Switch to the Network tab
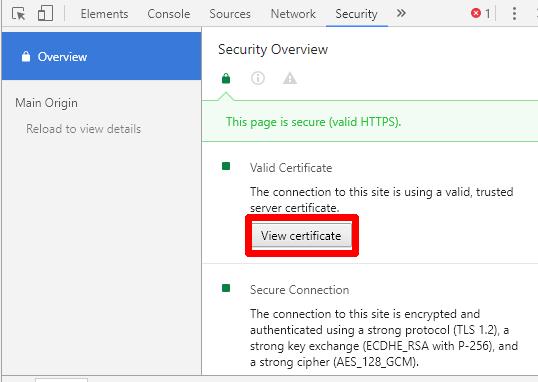Screen dimensions: 538x382 293,14
